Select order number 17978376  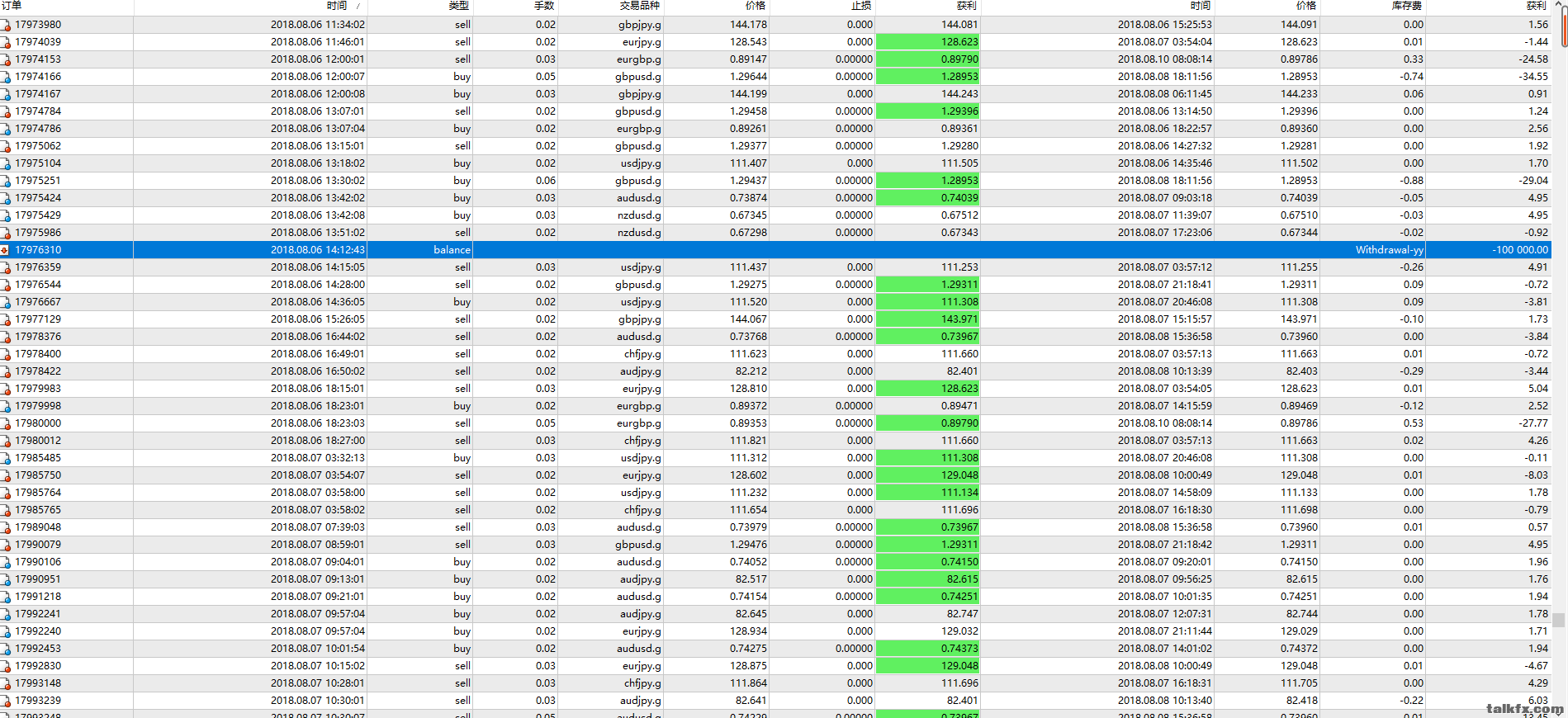(x=38, y=337)
